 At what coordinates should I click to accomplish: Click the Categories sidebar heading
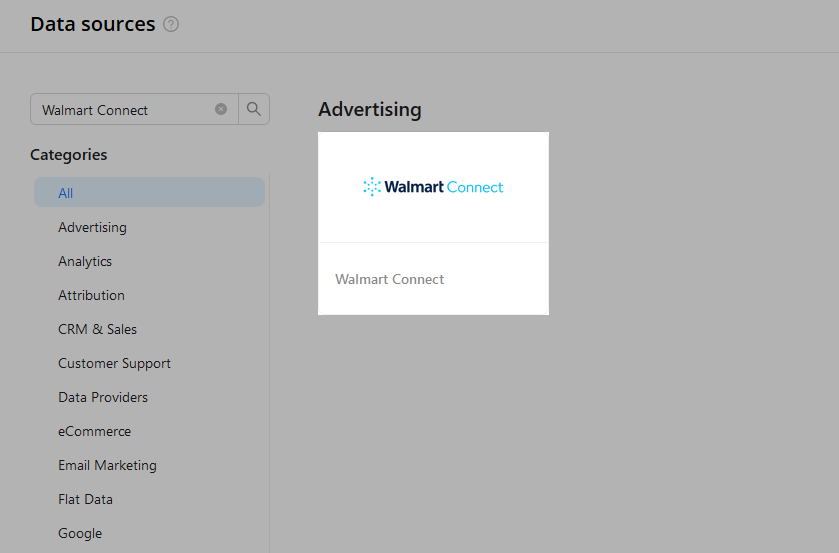pyautogui.click(x=68, y=155)
